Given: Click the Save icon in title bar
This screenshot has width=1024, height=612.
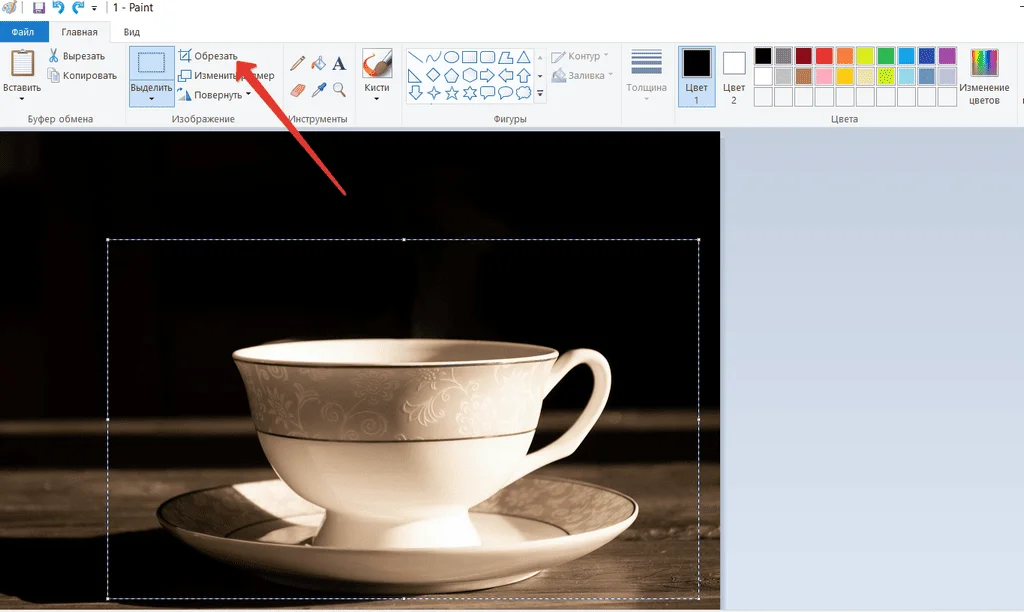Looking at the screenshot, I should click(x=39, y=8).
